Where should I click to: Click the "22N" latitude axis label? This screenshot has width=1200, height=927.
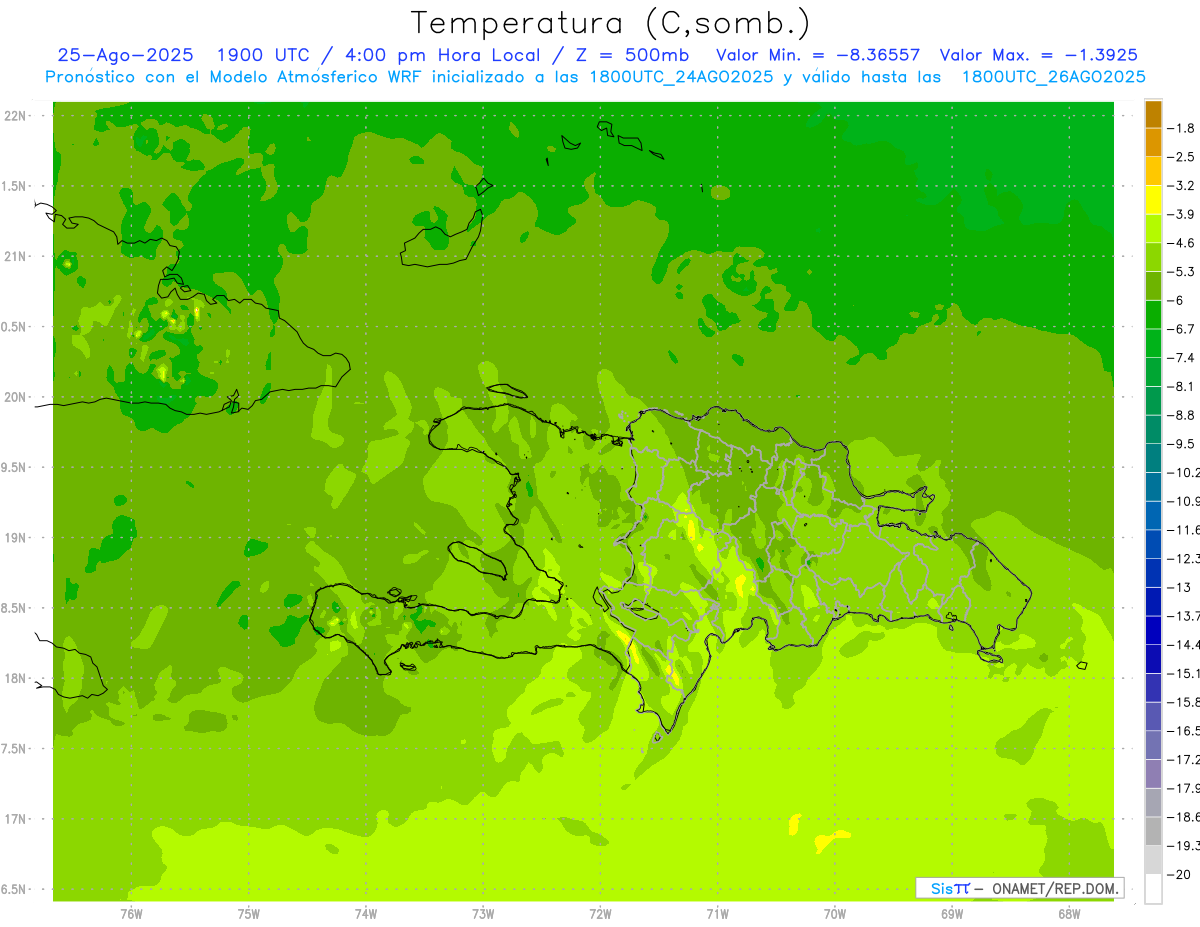(14, 116)
